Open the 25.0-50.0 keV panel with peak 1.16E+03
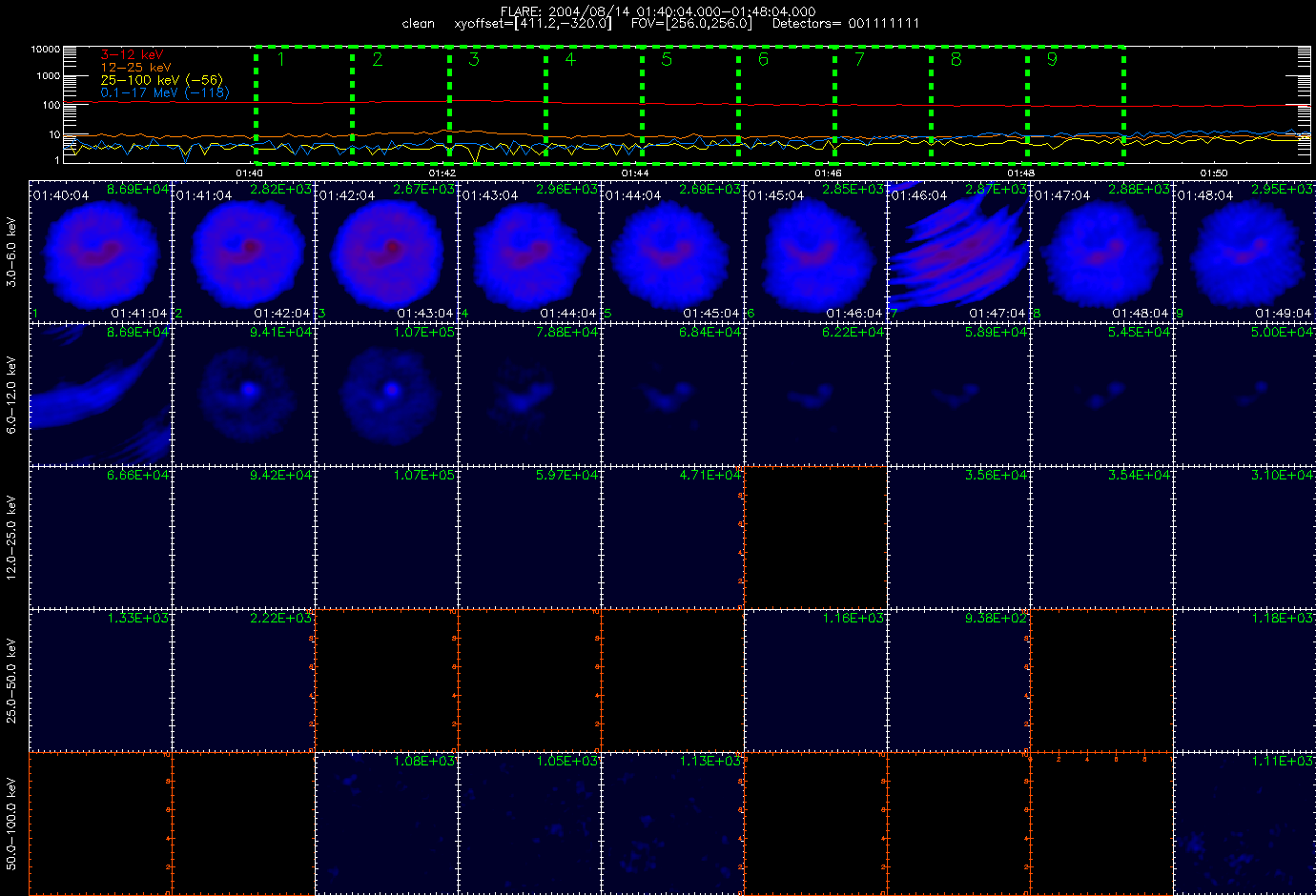The image size is (1316, 896). coord(816,681)
